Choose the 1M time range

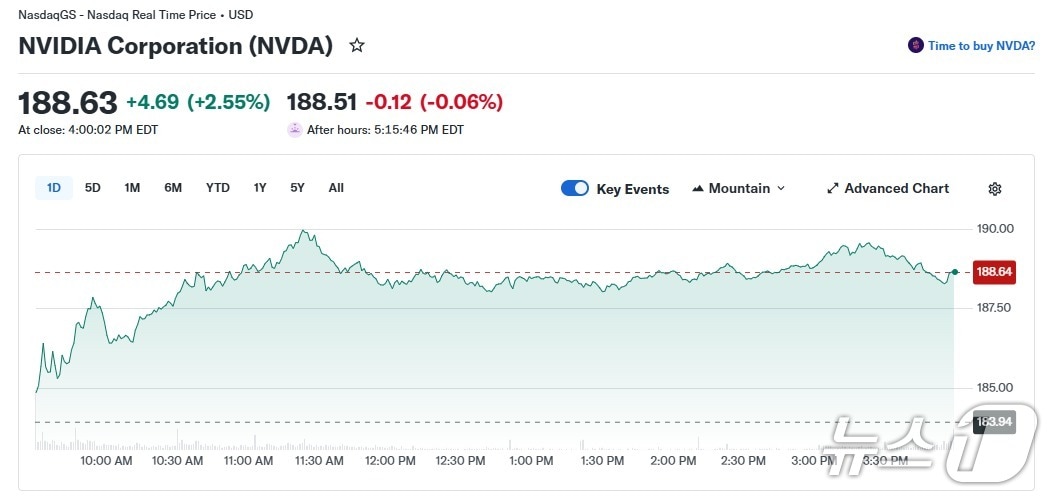pos(132,188)
